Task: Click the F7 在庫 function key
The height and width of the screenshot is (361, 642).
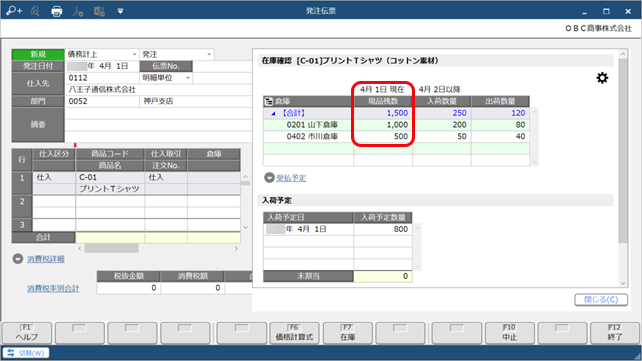Action: click(x=348, y=333)
